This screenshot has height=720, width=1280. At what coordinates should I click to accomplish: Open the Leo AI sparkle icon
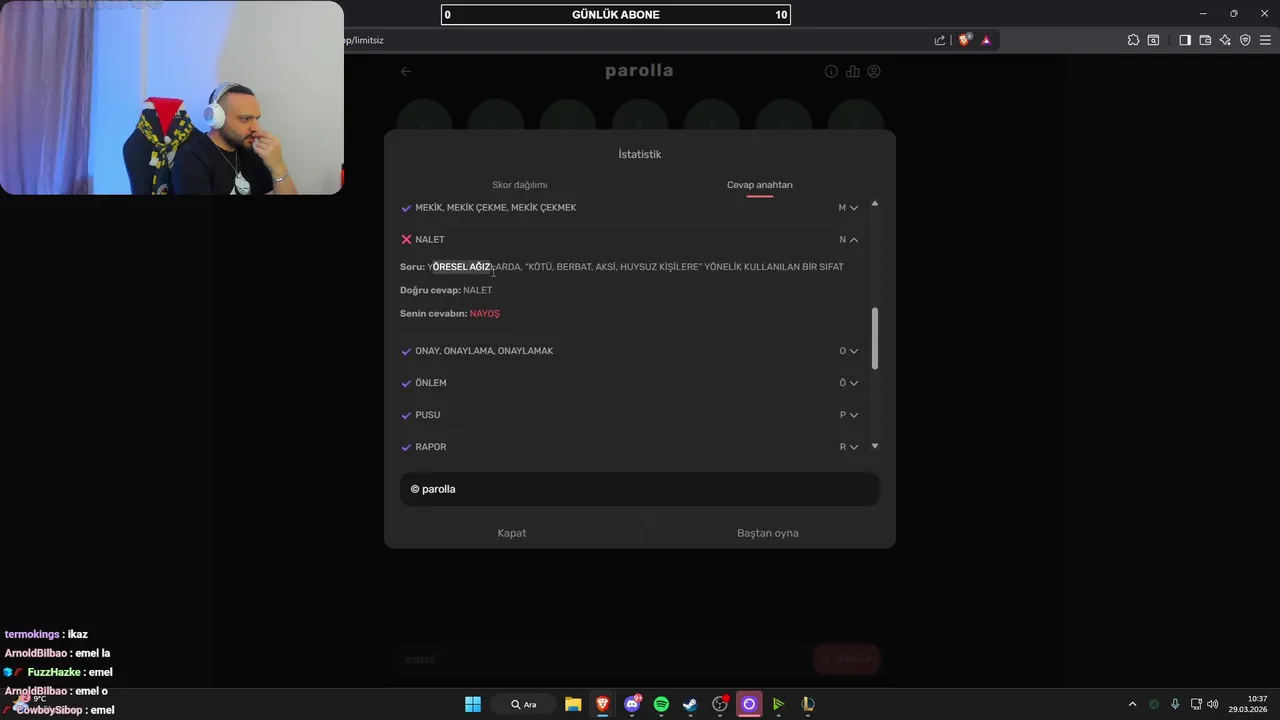coord(1225,40)
